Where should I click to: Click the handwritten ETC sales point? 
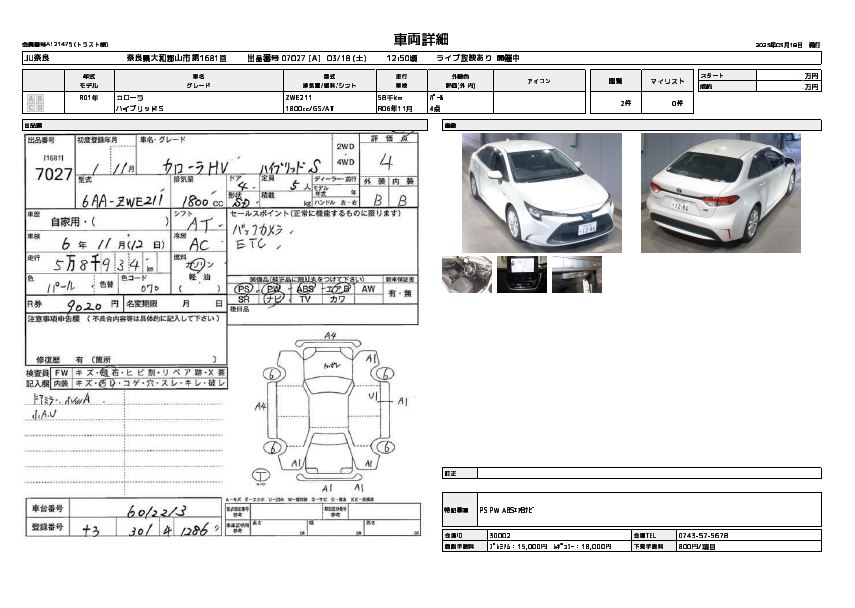251,244
